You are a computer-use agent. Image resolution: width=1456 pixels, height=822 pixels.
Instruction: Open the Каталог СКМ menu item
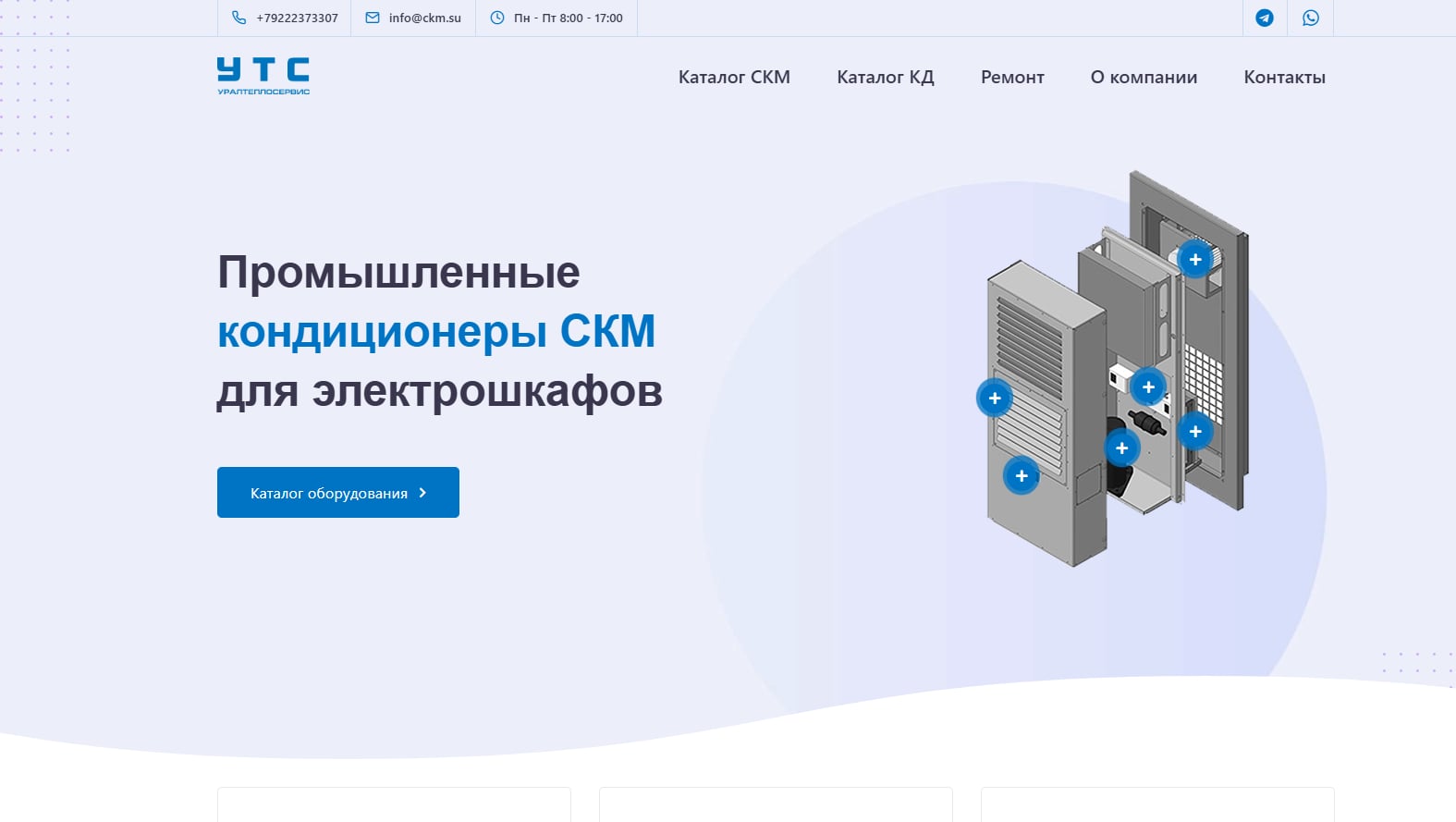coord(734,78)
